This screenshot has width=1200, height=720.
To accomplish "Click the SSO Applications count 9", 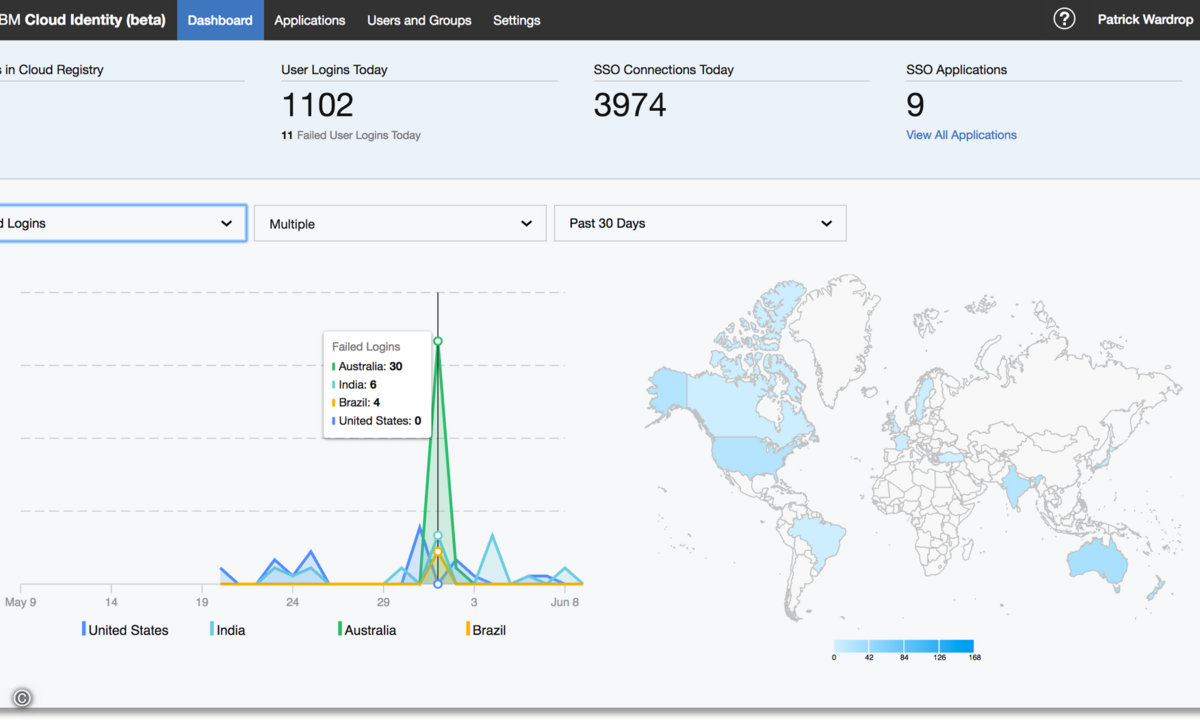I will 915,105.
